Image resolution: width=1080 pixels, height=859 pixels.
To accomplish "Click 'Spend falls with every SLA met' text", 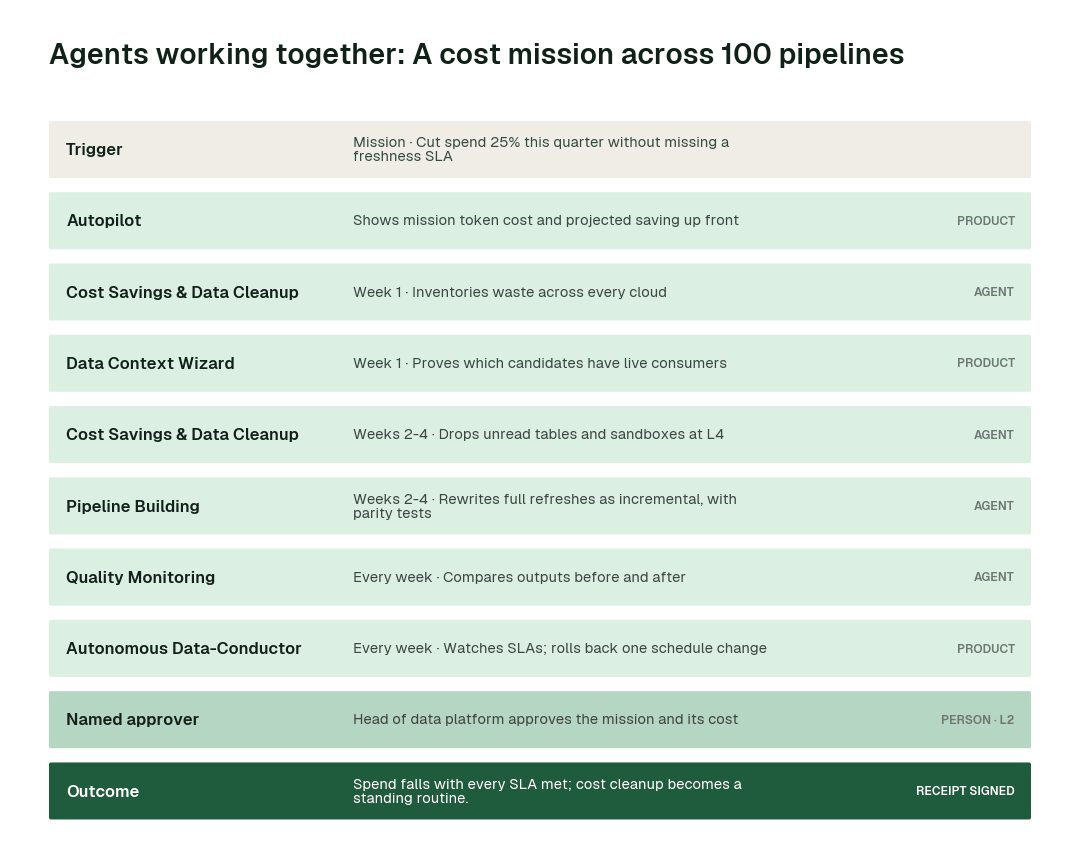I will click(x=548, y=791).
